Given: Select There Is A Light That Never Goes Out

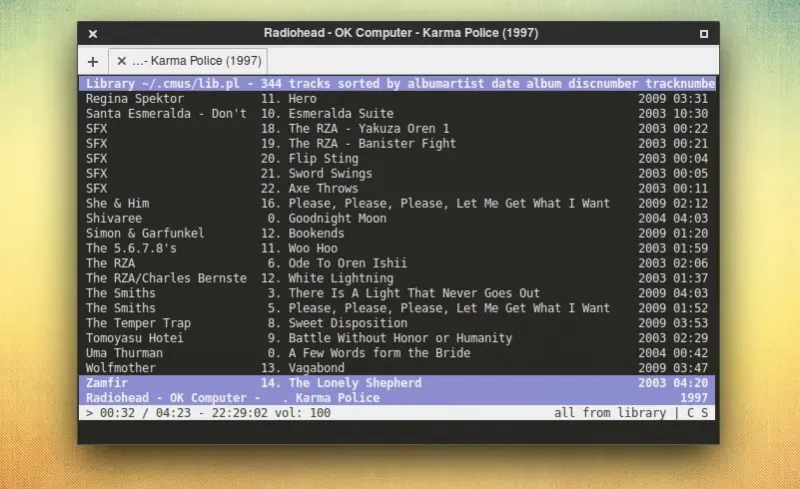Looking at the screenshot, I should pyautogui.click(x=397, y=293).
